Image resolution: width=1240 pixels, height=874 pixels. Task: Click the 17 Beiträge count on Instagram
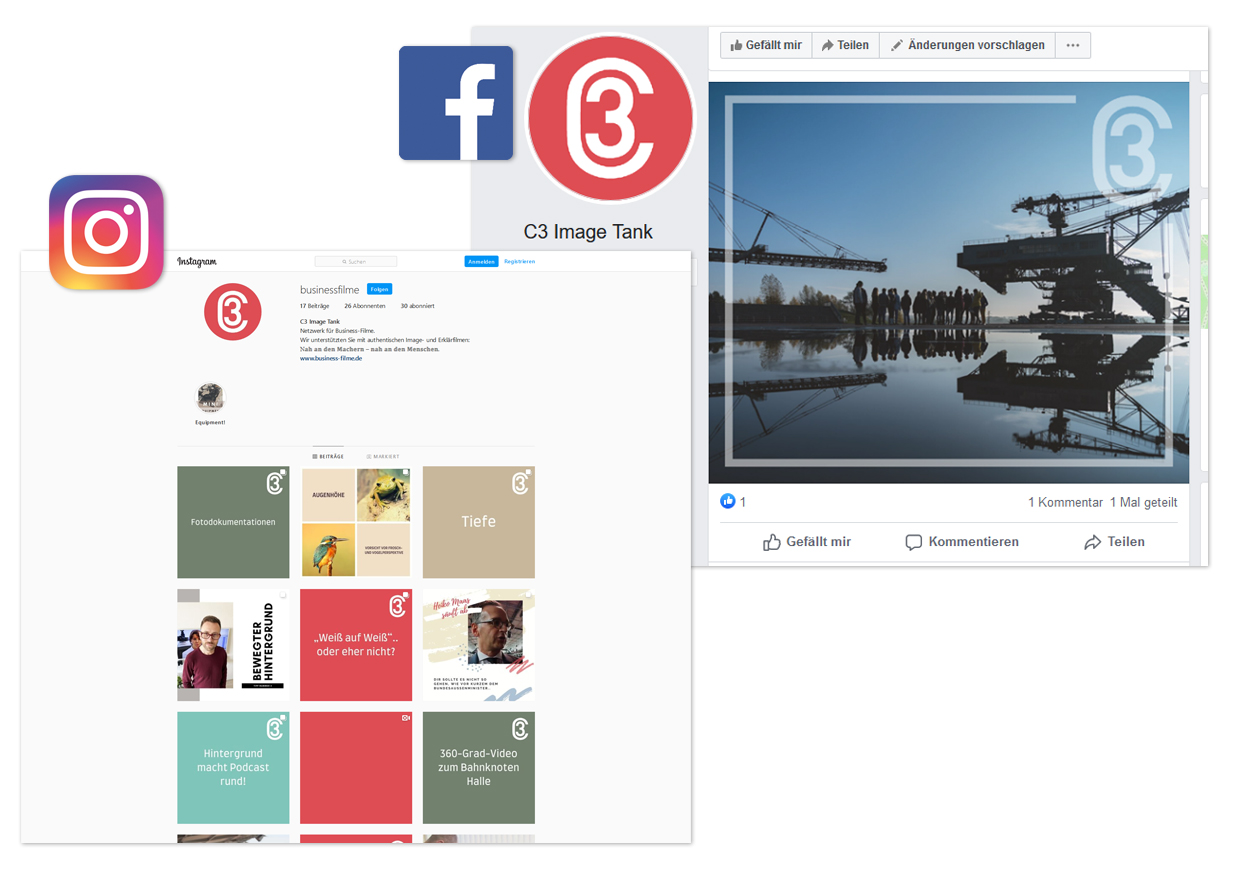[315, 306]
